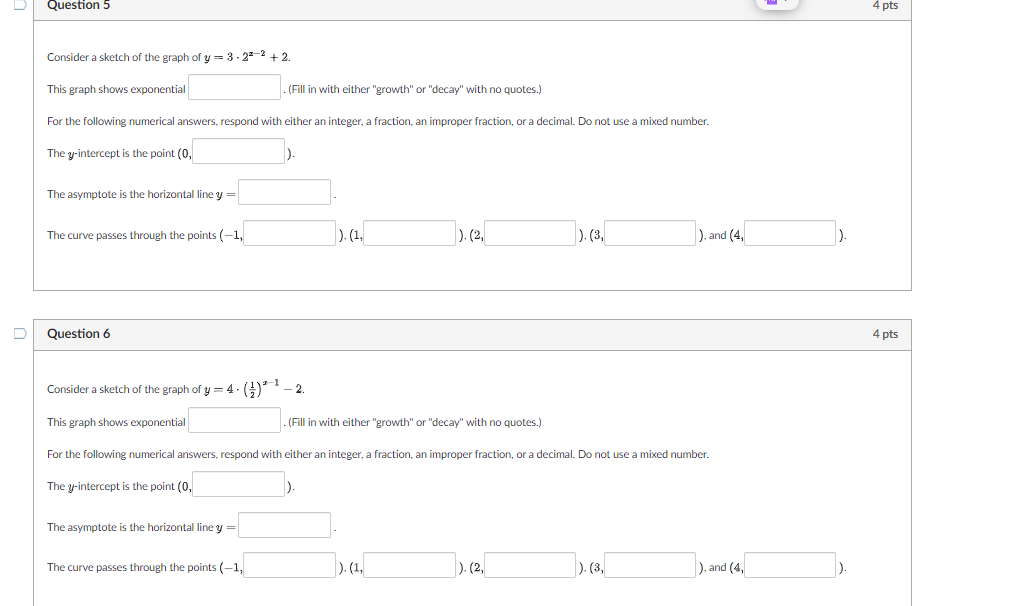The height and width of the screenshot is (606, 1016).
Task: Click Question 5 horizontal asymptote answer field
Action: click(x=284, y=191)
